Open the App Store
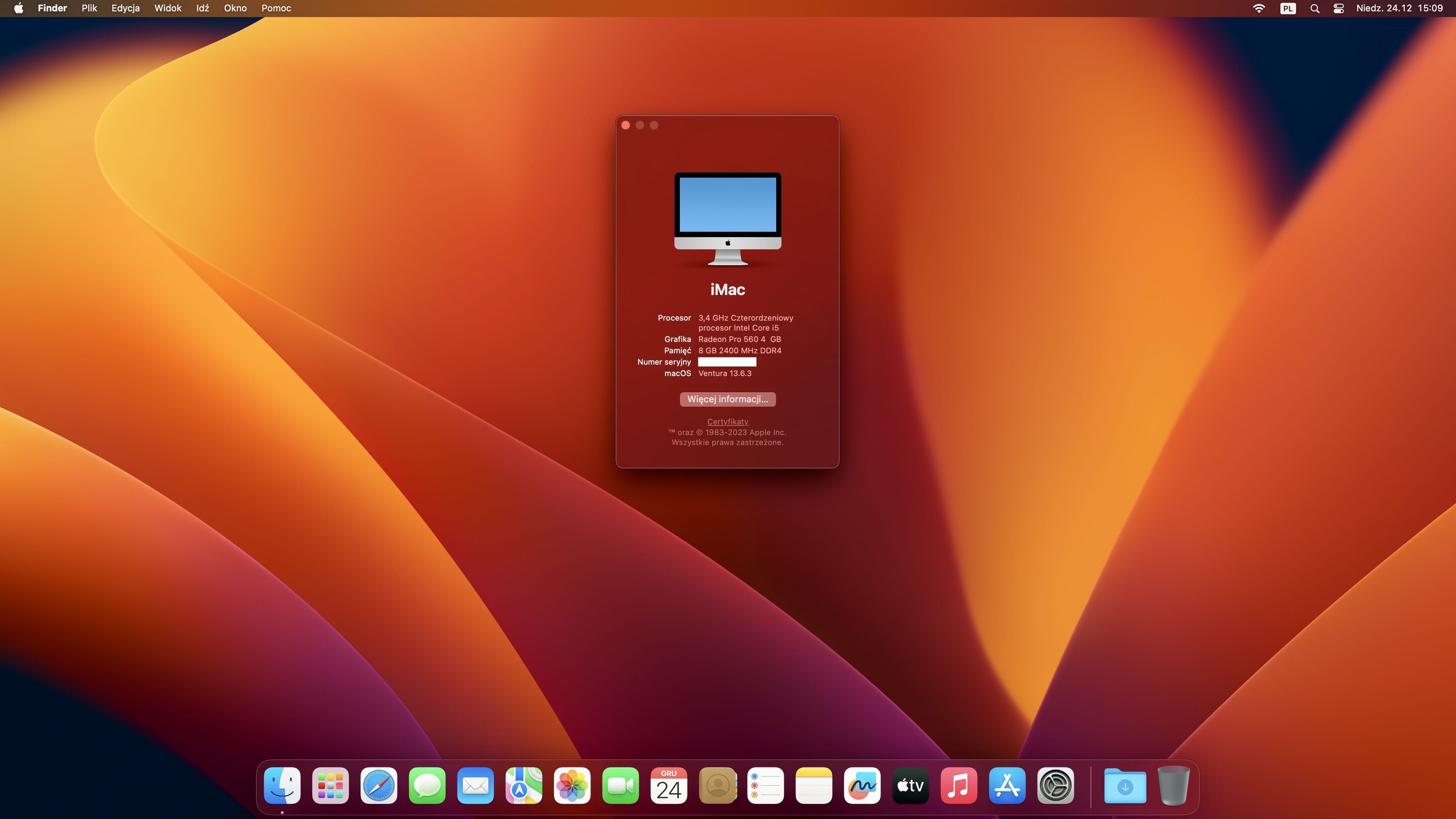 pyautogui.click(x=1007, y=785)
